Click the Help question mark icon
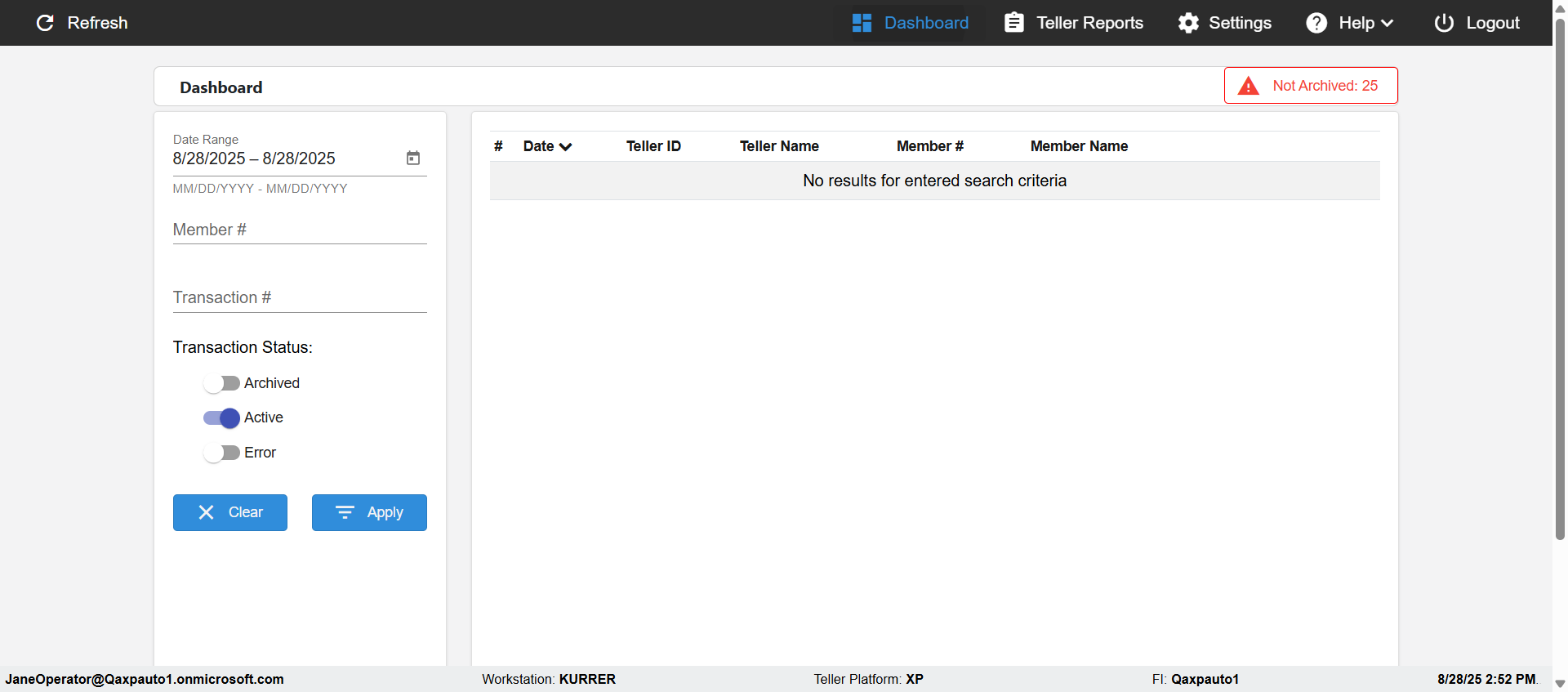Viewport: 1568px width, 692px height. (1316, 23)
